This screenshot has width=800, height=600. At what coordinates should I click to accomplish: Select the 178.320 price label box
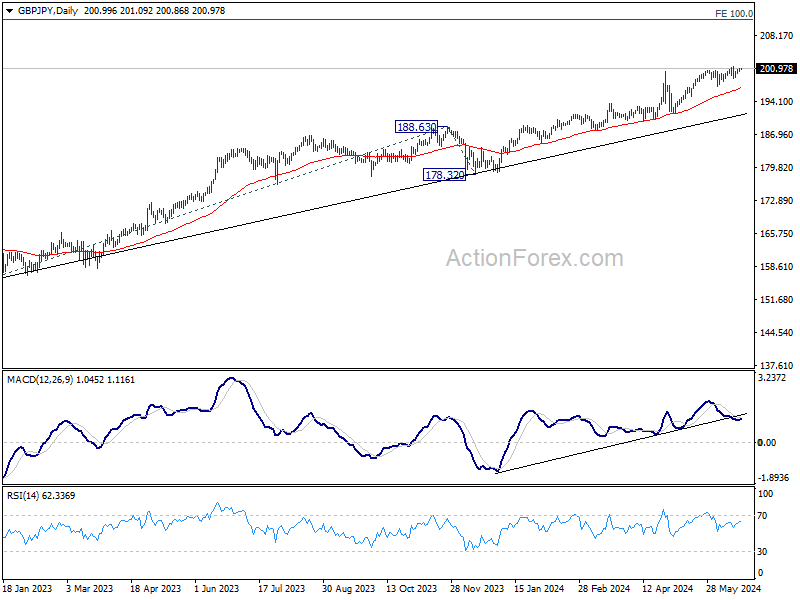445,175
